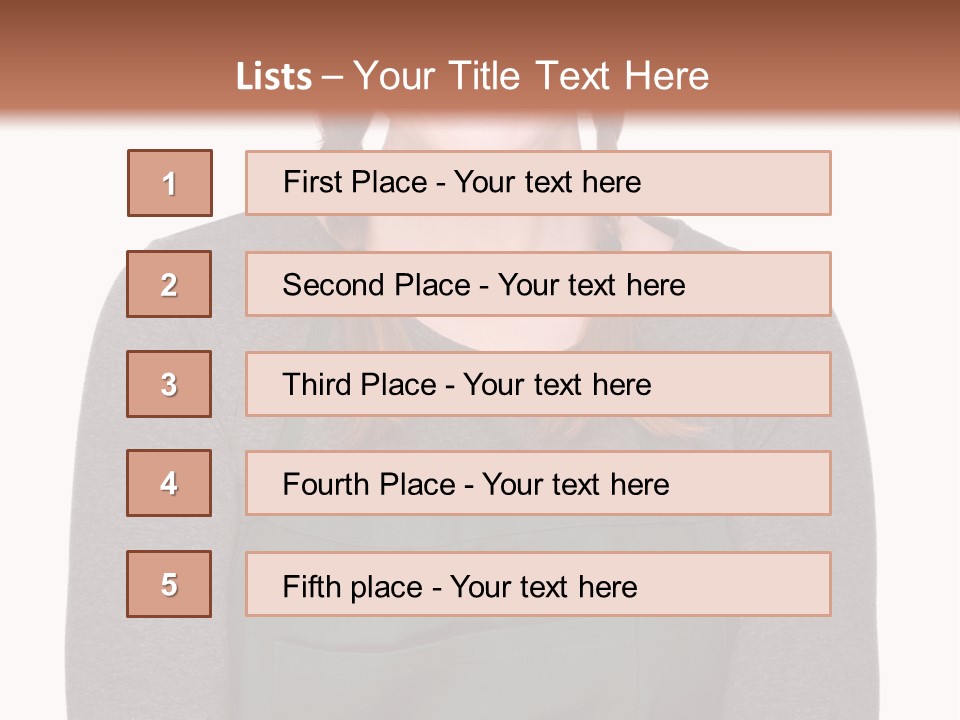960x720 pixels.
Task: Click the bold 'Lists' word in title
Action: 274,77
